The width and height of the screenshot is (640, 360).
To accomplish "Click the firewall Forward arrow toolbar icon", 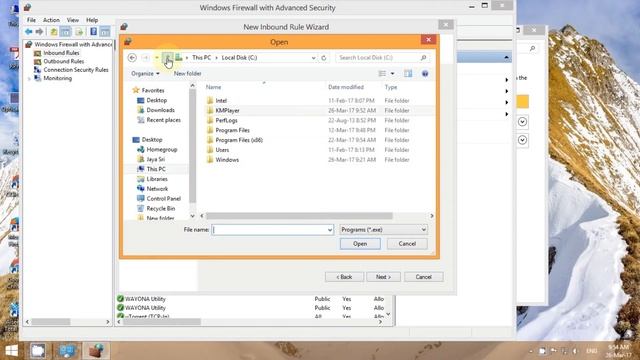I will (x=39, y=31).
